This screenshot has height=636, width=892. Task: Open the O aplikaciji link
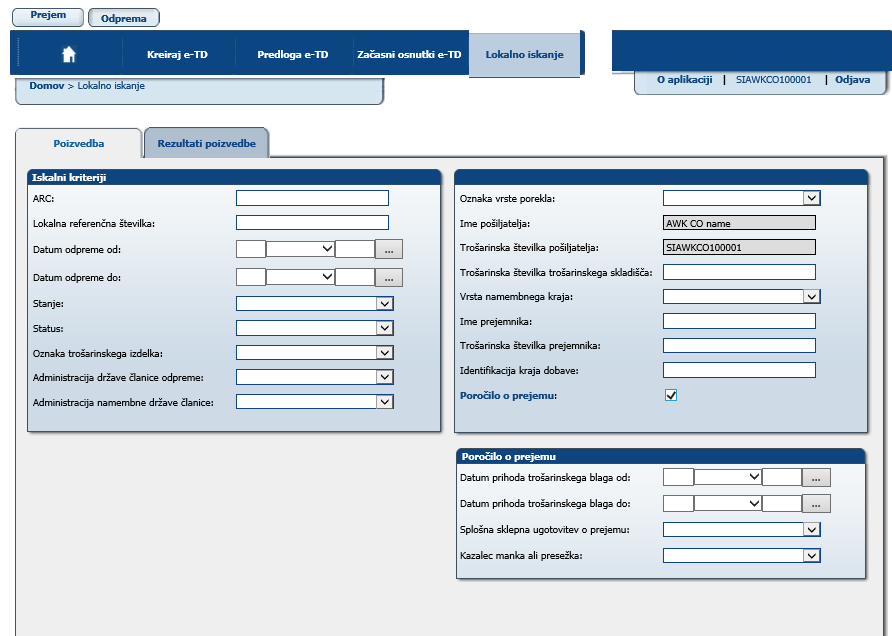coord(684,80)
